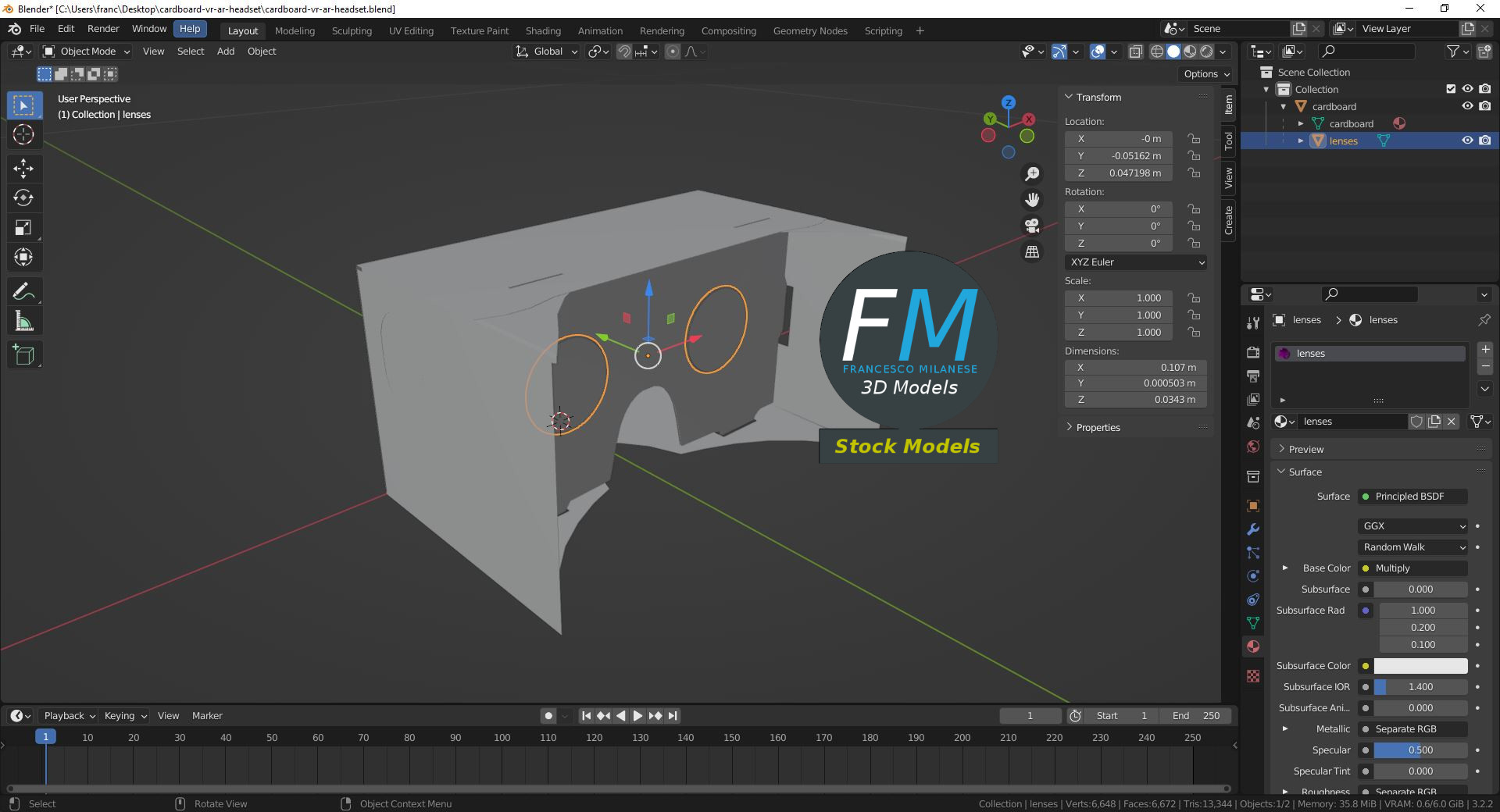Image resolution: width=1500 pixels, height=812 pixels.
Task: Expand the Properties panel in sidebar
Action: coord(1098,428)
